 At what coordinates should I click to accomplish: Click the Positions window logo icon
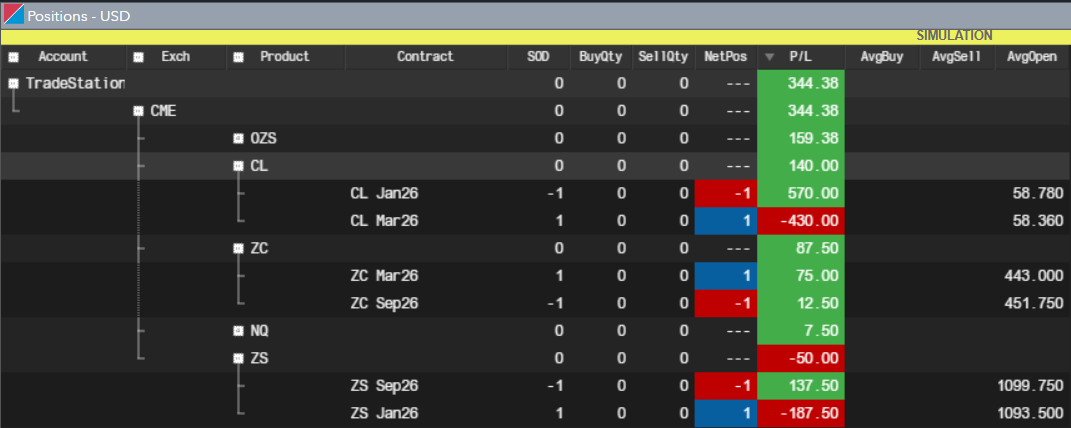tap(12, 16)
